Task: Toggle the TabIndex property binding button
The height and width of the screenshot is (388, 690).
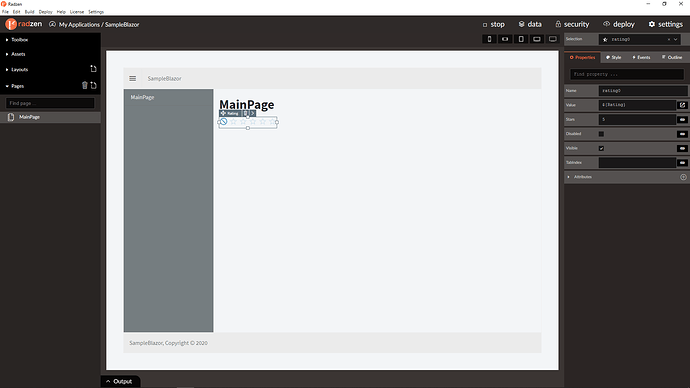Action: 683,163
